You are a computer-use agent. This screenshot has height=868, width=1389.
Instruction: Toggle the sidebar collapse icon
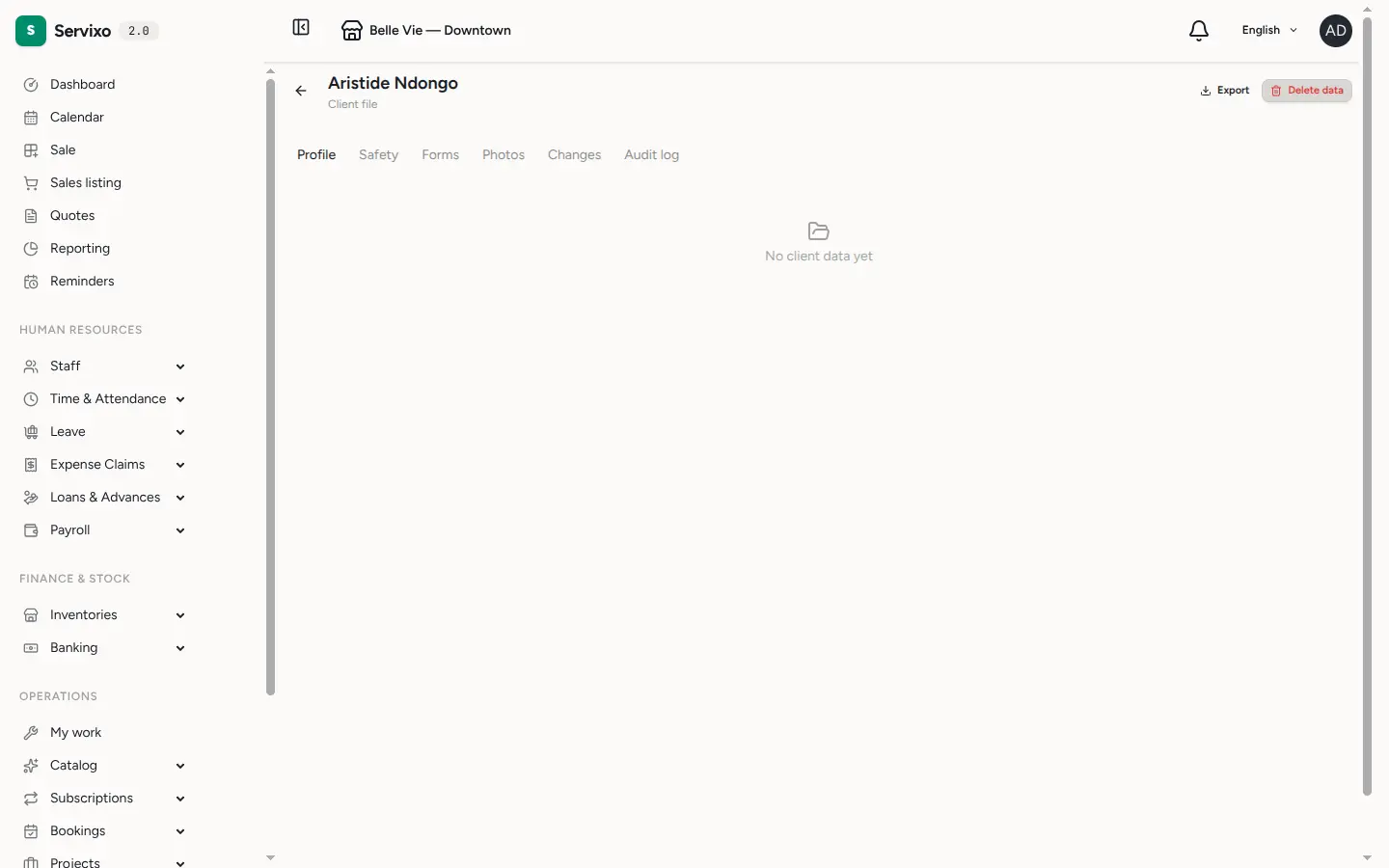301,28
